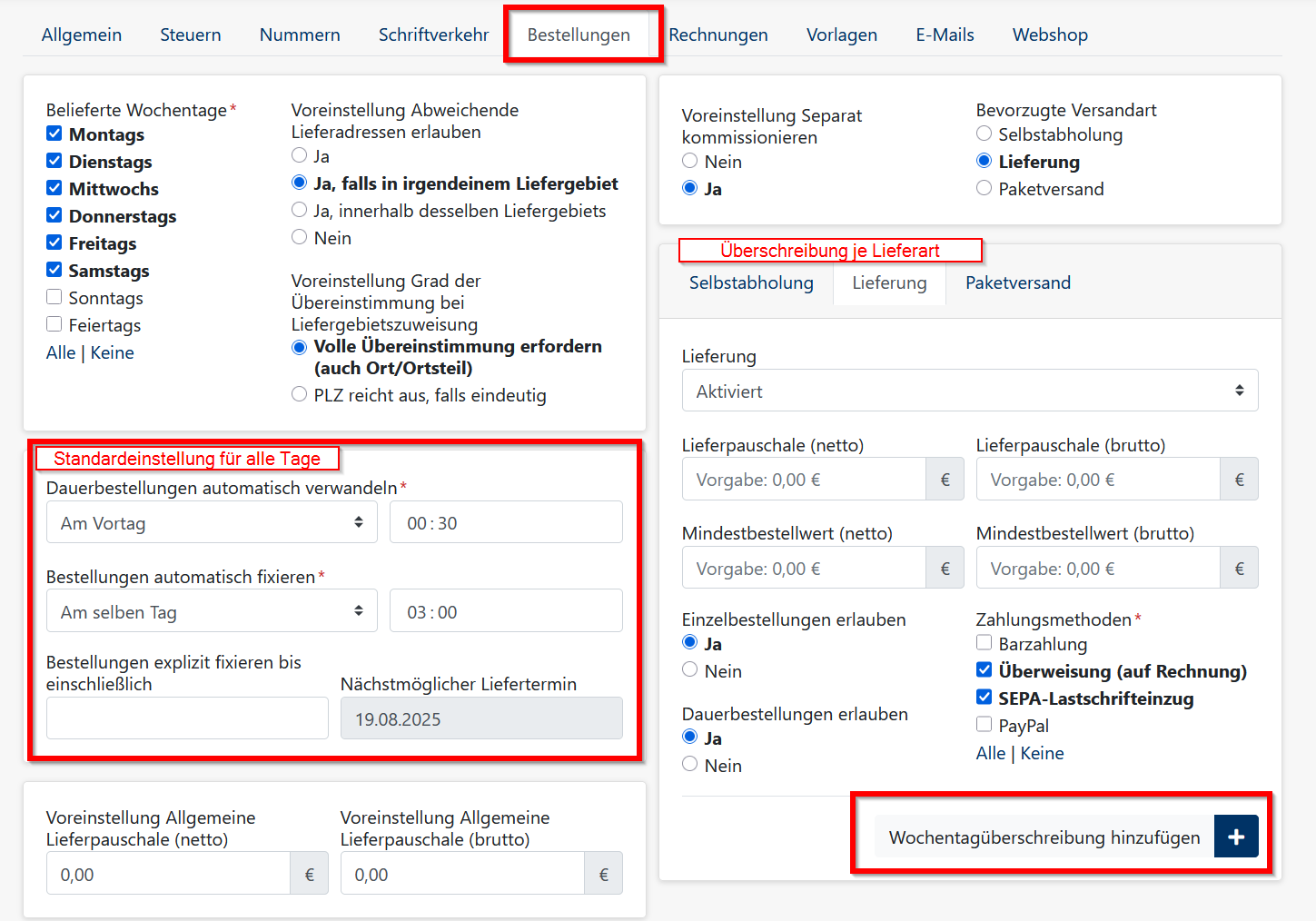Open the 'Am Vortag' dropdown

tap(212, 522)
